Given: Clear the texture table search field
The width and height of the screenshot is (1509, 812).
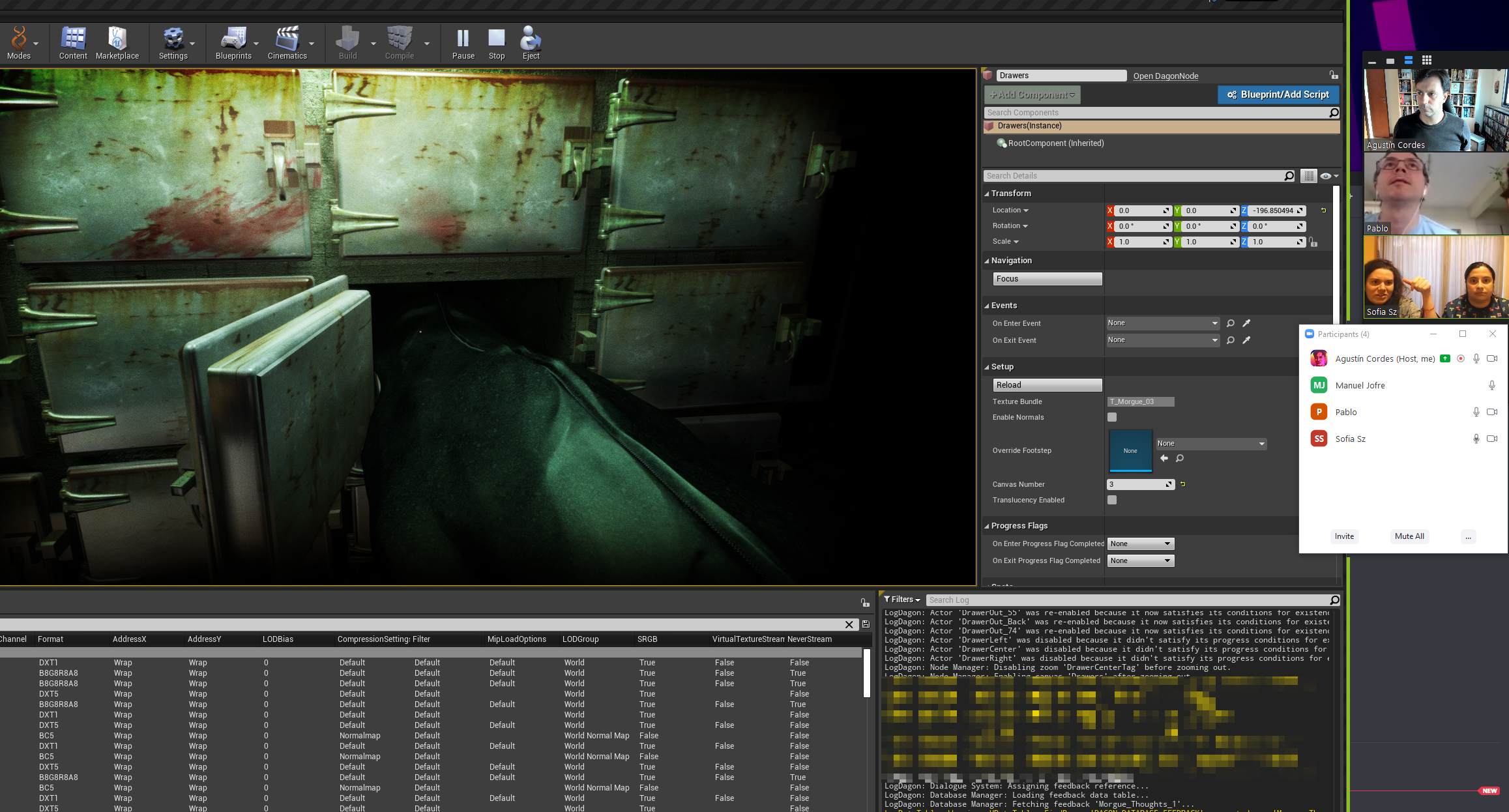Looking at the screenshot, I should (x=849, y=624).
